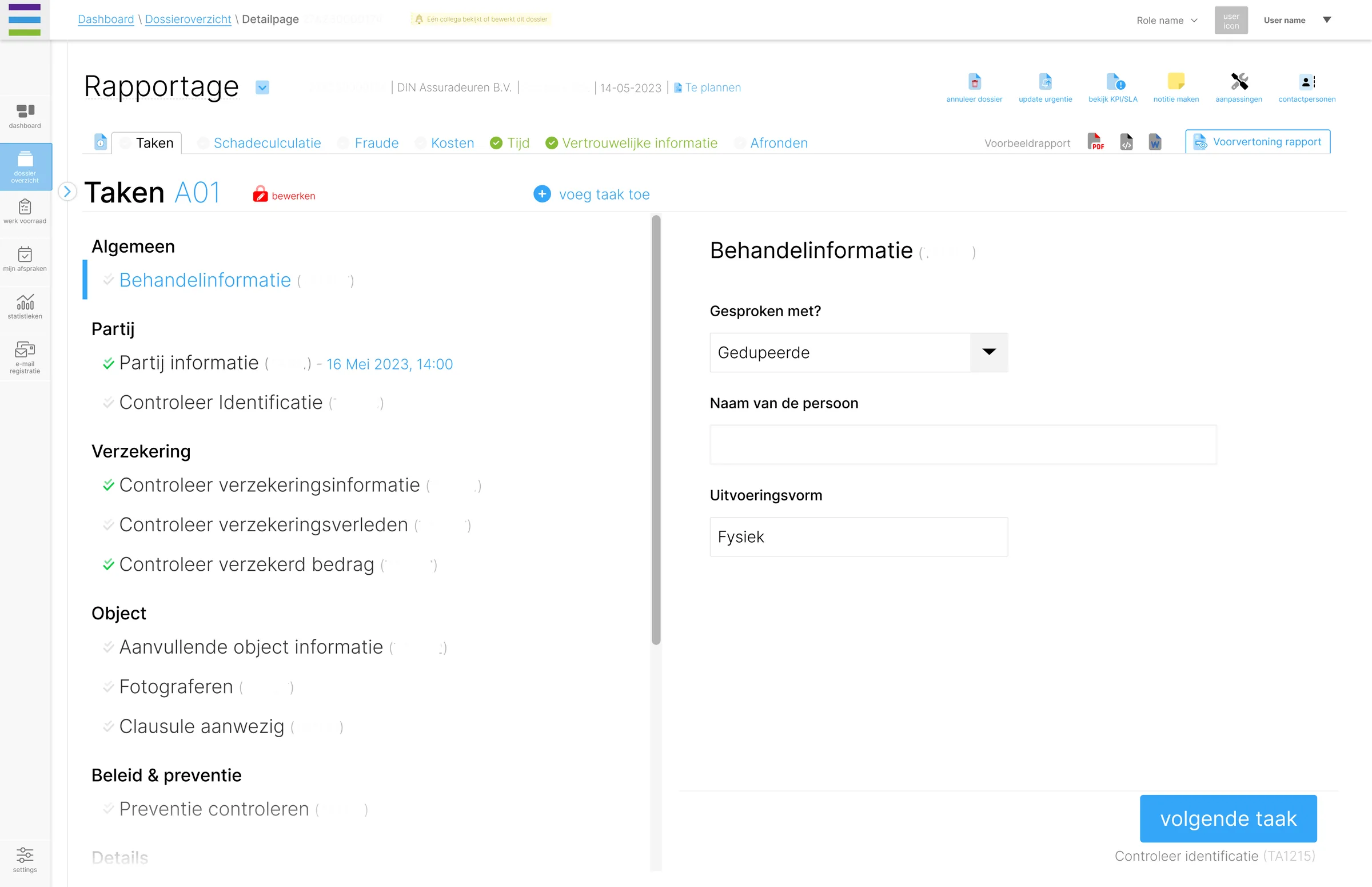Click the Dossieroverzicht breadcrumb link
Screen dimensions: 1372x887
point(188,19)
